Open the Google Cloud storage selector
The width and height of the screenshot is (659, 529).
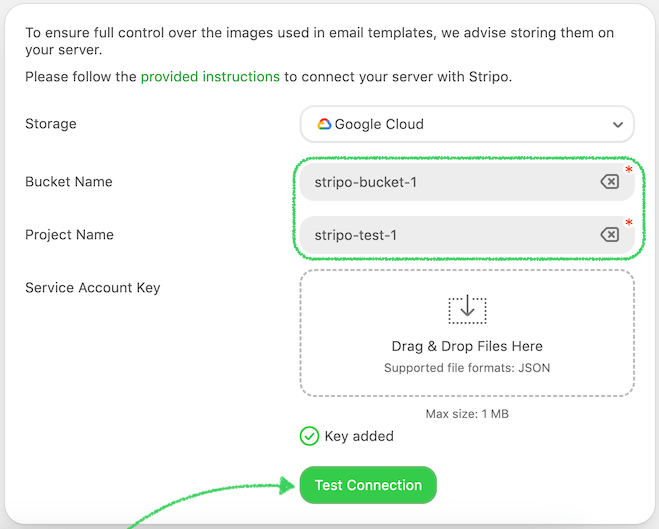coord(467,125)
